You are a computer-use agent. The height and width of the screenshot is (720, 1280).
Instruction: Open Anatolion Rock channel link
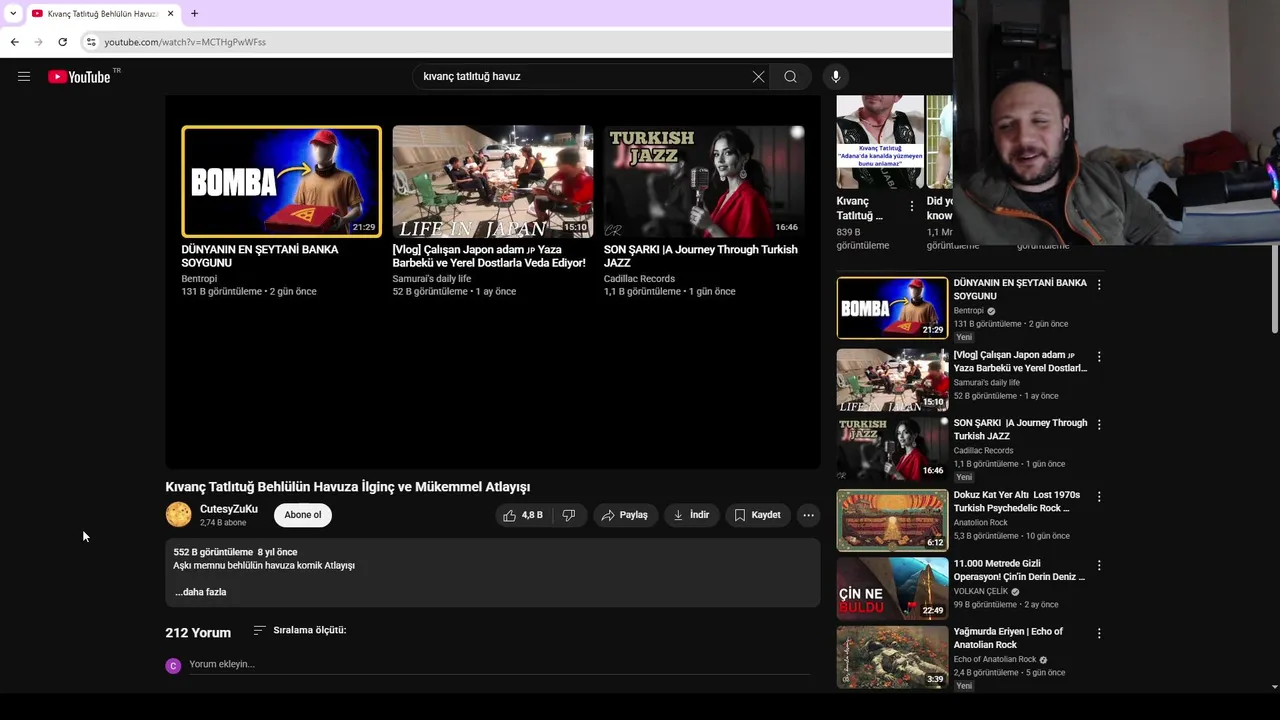980,523
